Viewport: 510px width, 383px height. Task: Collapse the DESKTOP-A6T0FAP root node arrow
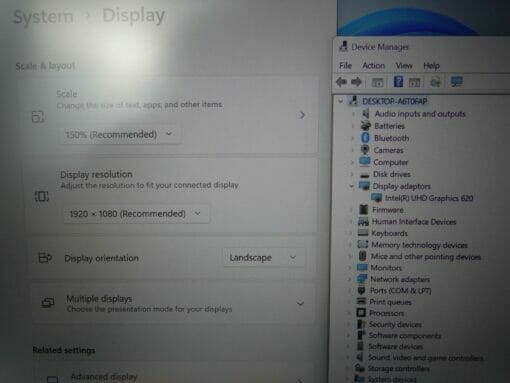point(340,101)
